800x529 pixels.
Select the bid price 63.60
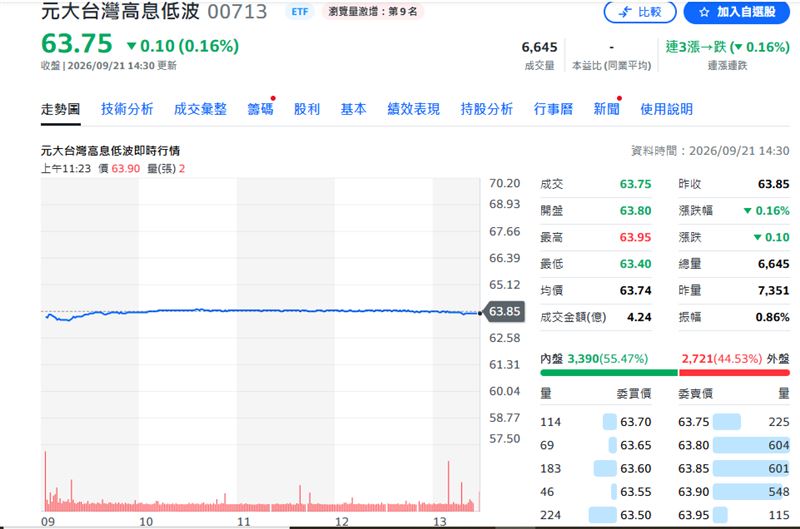click(x=635, y=468)
